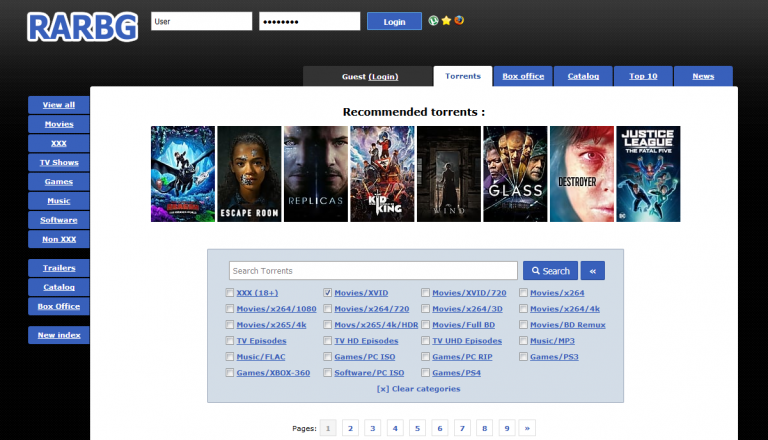Open Trailers in the sidebar
The image size is (768, 440).
tap(59, 268)
